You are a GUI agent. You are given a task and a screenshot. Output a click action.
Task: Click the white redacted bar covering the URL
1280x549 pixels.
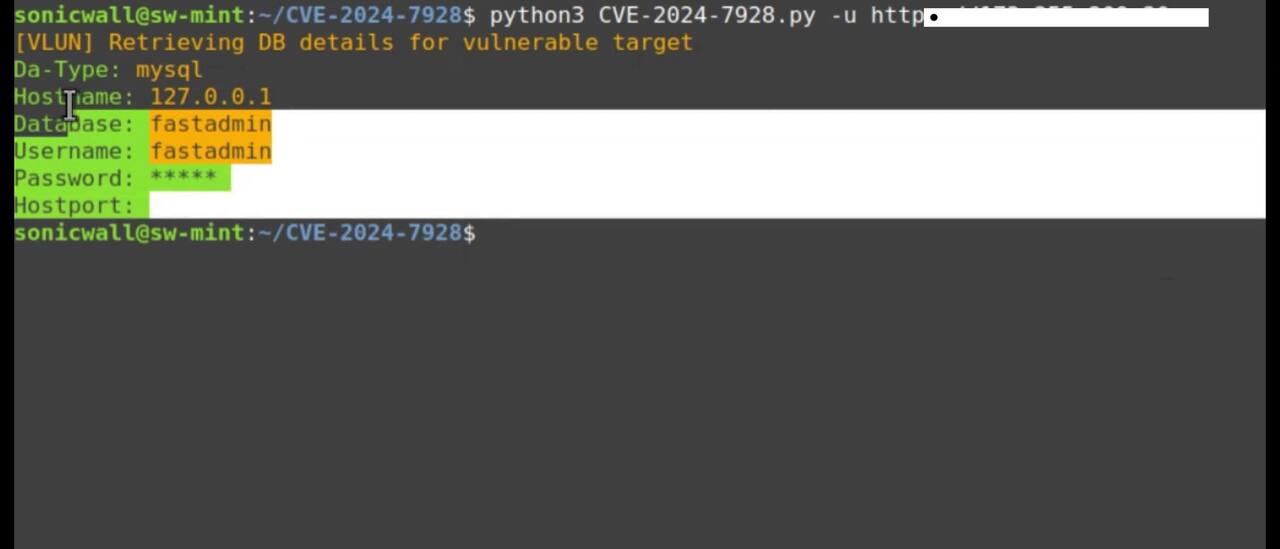1066,17
